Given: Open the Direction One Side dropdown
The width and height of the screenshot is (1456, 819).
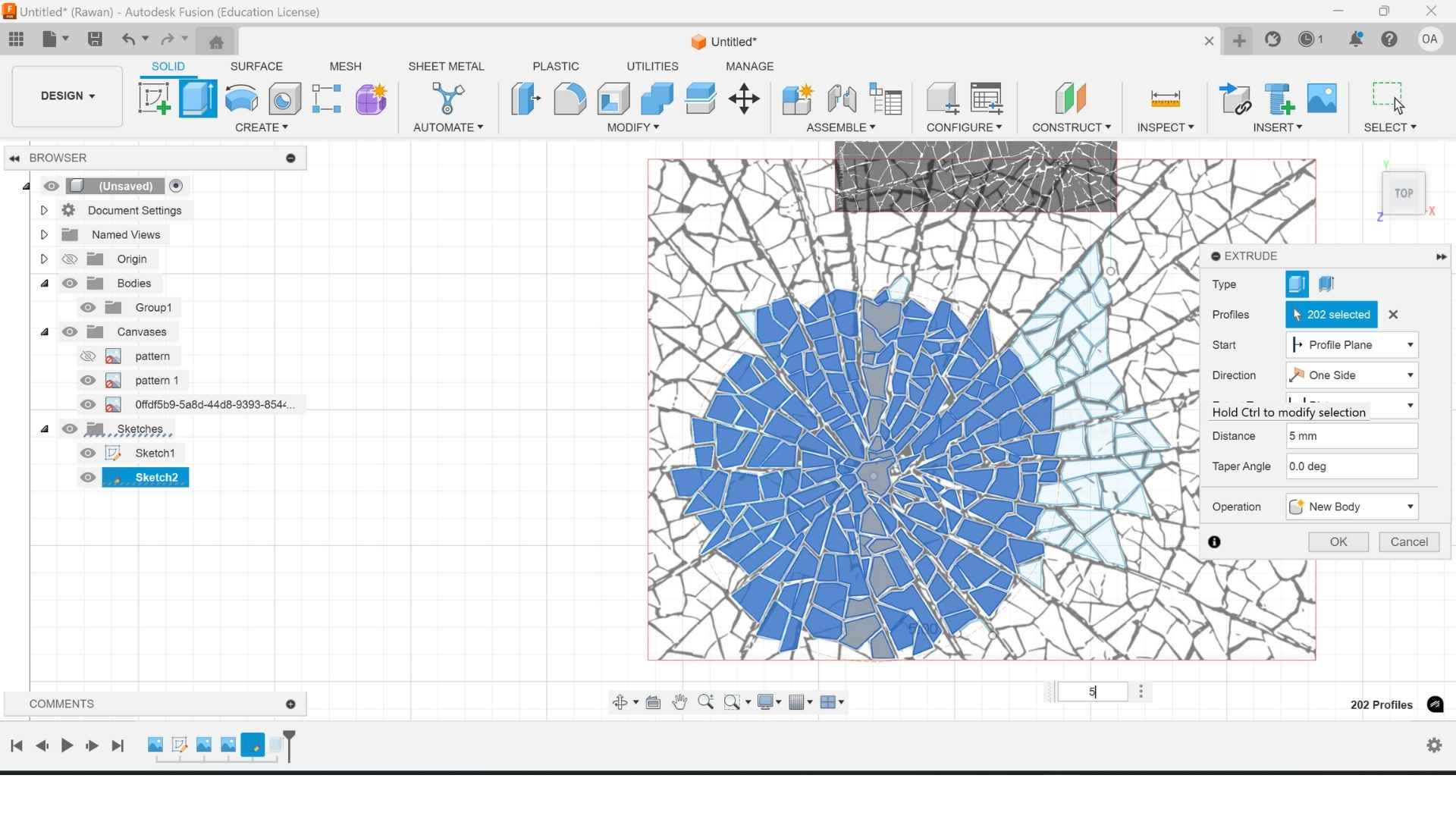Looking at the screenshot, I should click(x=1352, y=375).
